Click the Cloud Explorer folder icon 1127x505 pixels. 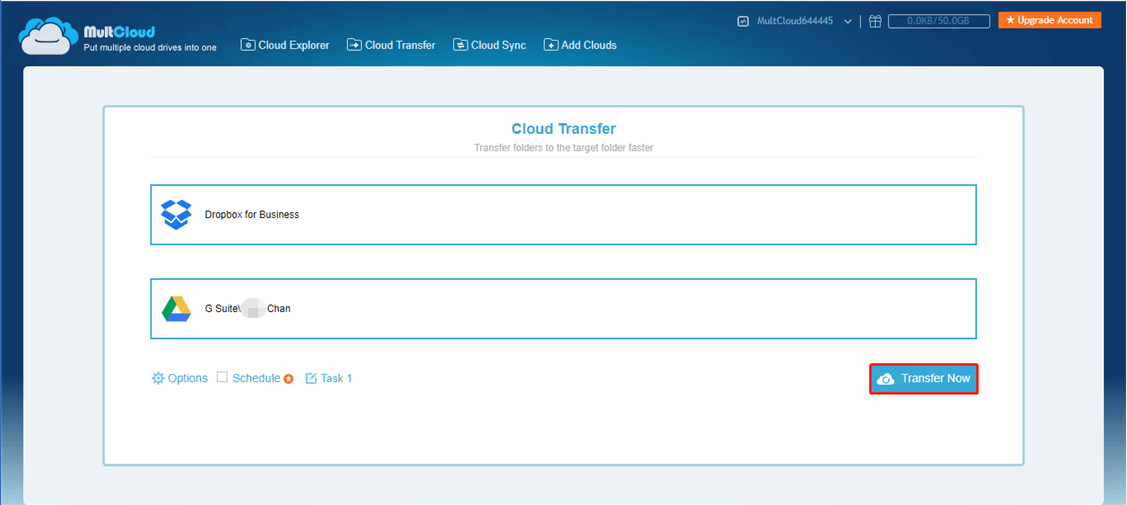click(248, 45)
